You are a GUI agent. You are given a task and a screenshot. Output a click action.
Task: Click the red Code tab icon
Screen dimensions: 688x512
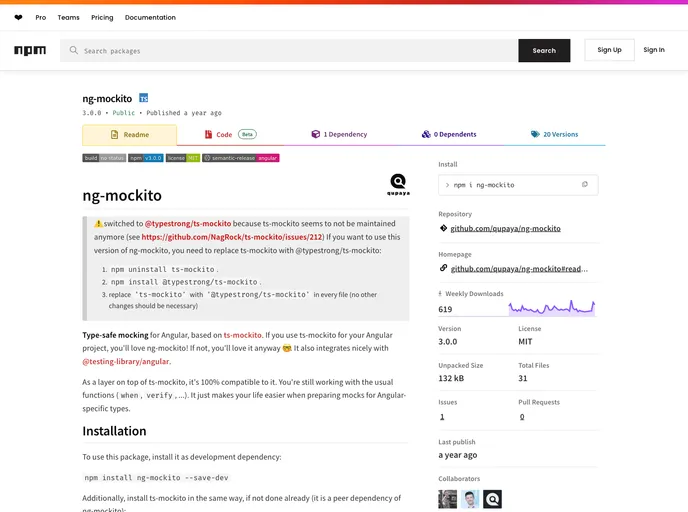point(208,134)
